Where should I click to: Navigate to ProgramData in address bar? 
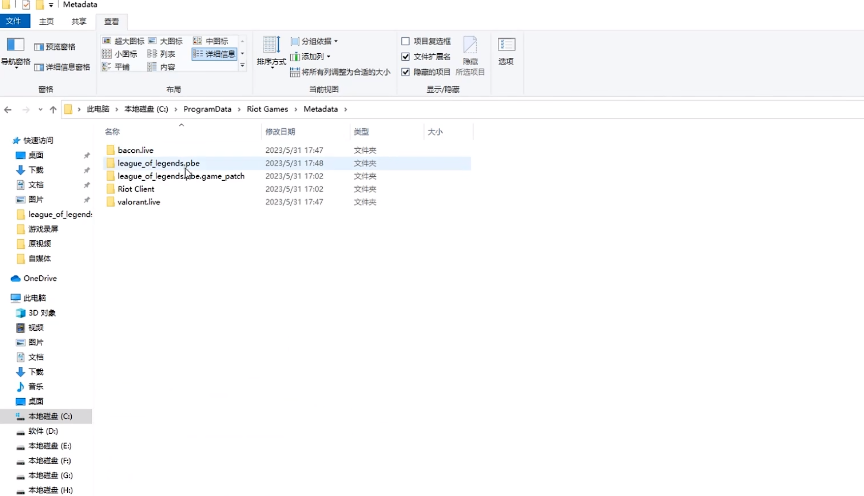207,109
